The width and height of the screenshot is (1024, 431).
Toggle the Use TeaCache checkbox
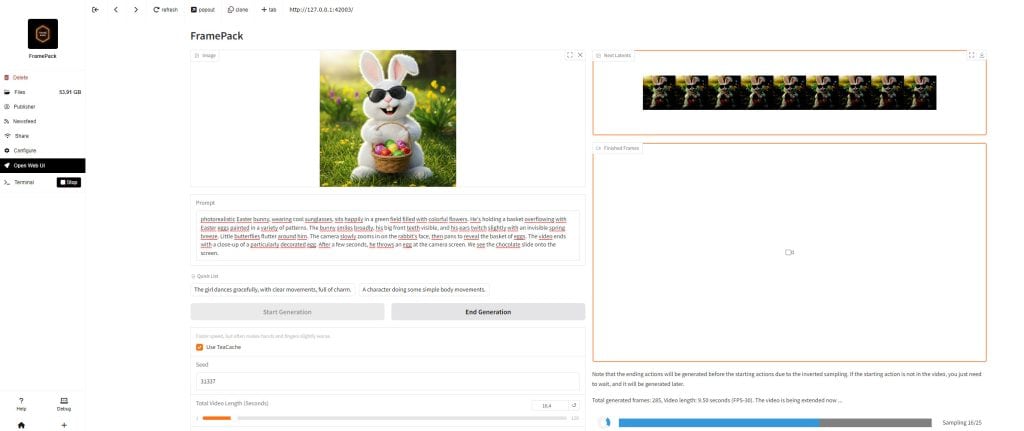(x=200, y=347)
